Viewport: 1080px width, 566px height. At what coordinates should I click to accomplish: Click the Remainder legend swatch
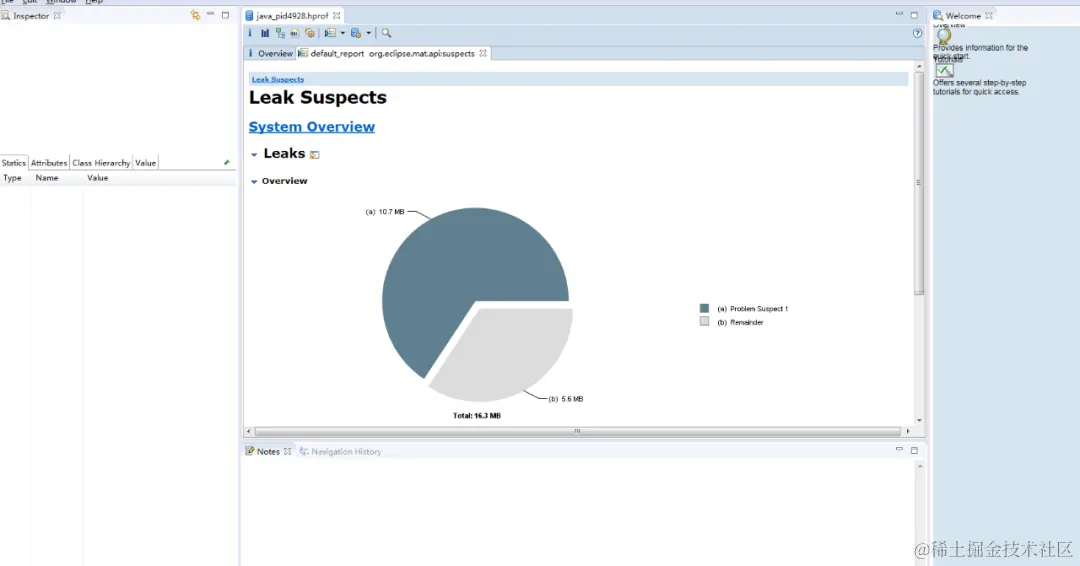tap(704, 322)
